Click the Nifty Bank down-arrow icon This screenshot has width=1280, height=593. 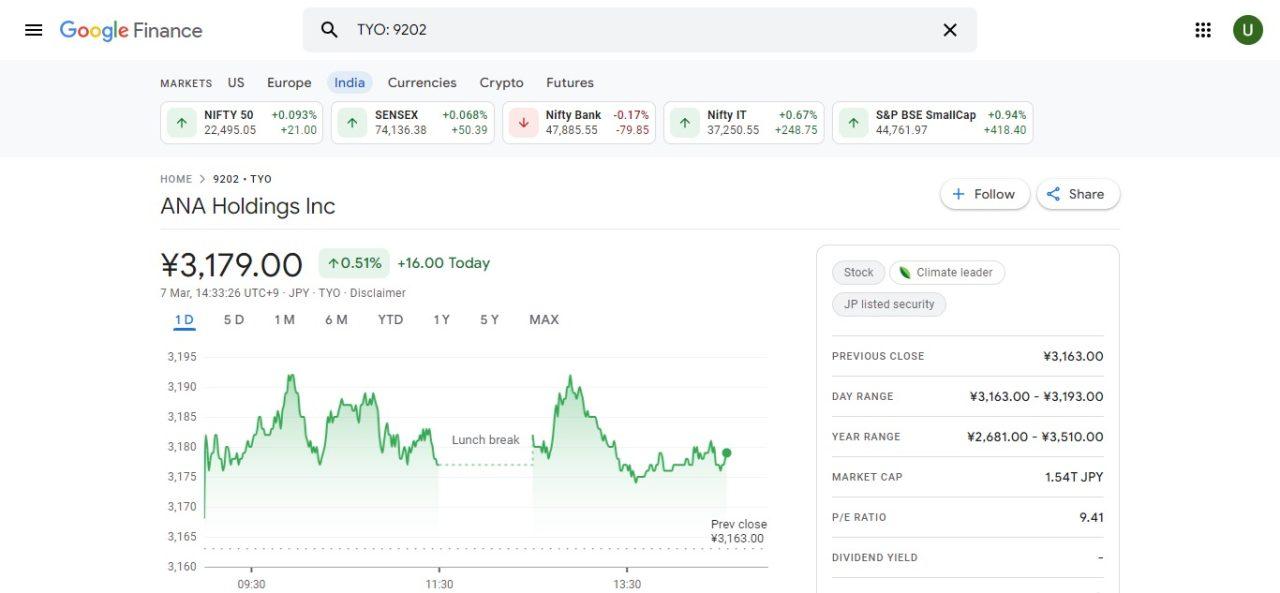[523, 123]
